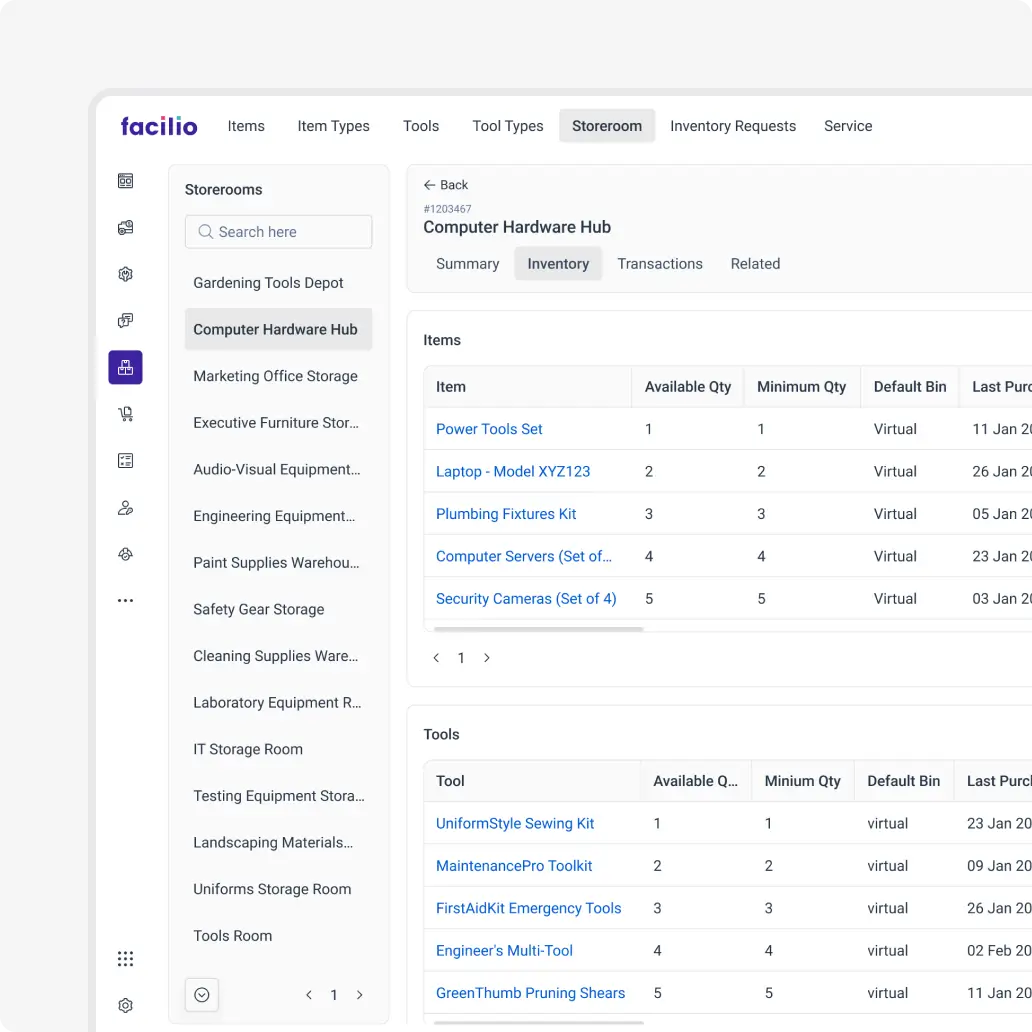
Task: Open the chat help sidebar icon
Action: click(x=125, y=321)
